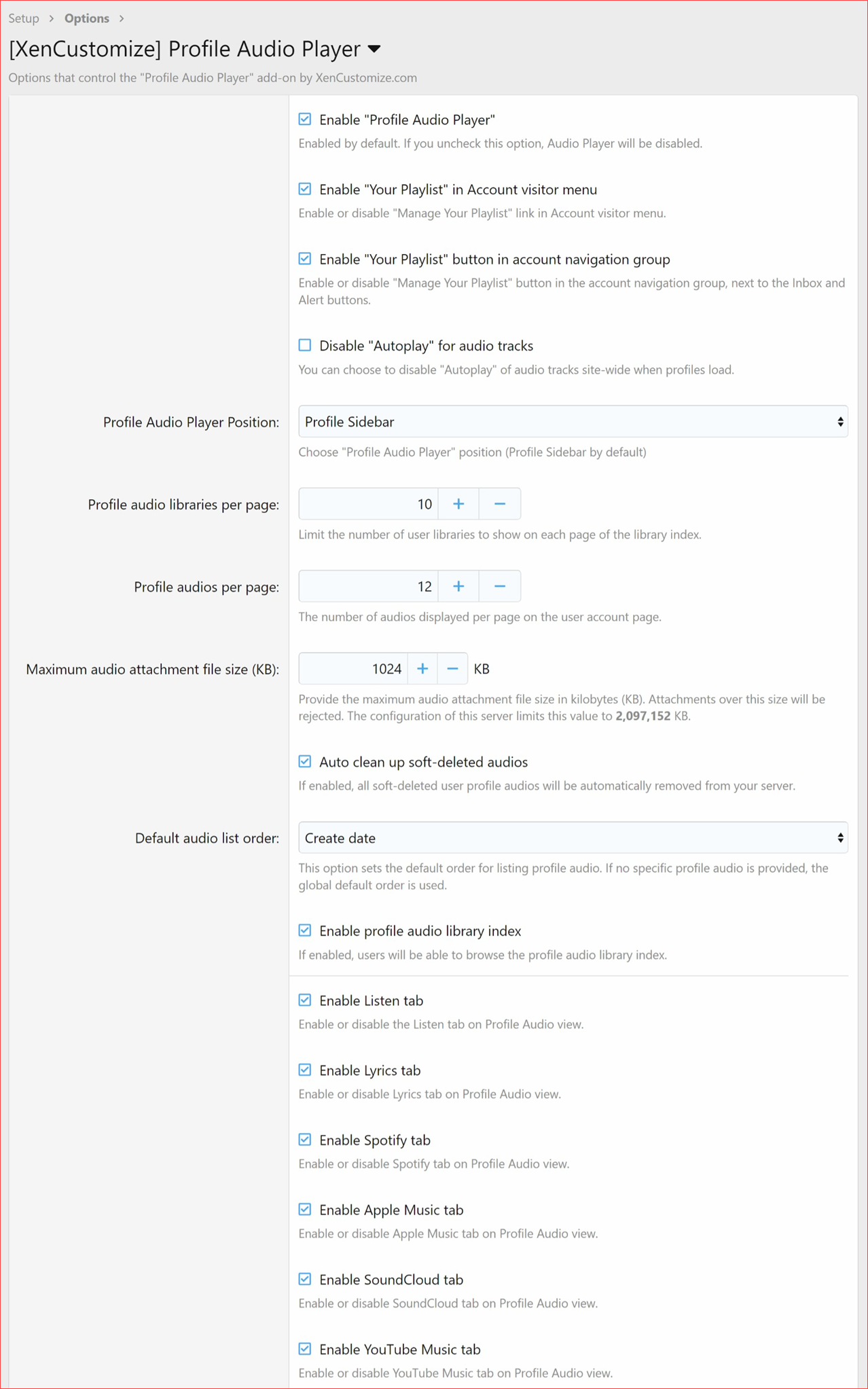Disable the Enable Lyrics tab option

coord(305,1069)
